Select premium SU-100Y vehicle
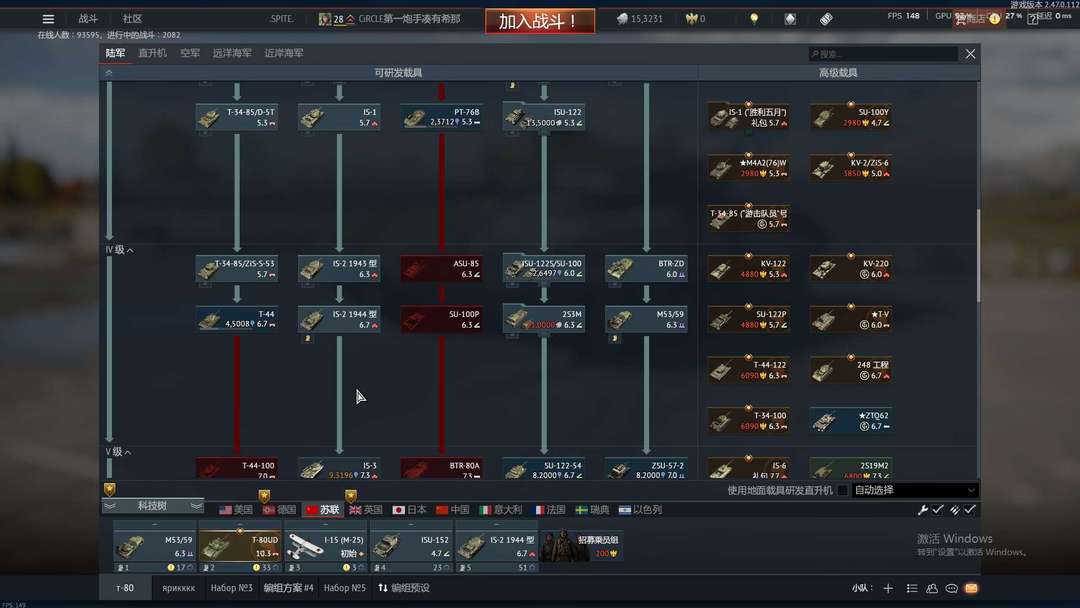The height and width of the screenshot is (608, 1080). 851,117
